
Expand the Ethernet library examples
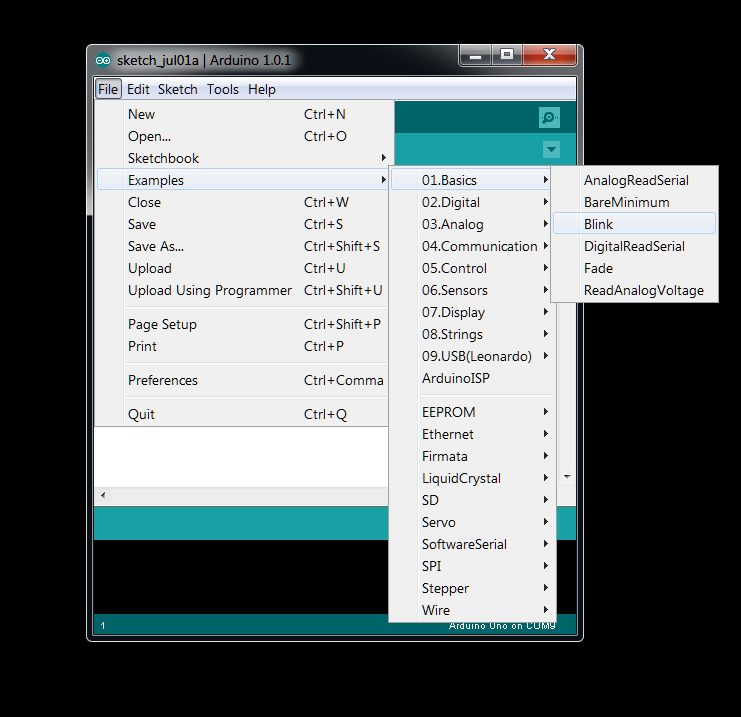pos(473,434)
